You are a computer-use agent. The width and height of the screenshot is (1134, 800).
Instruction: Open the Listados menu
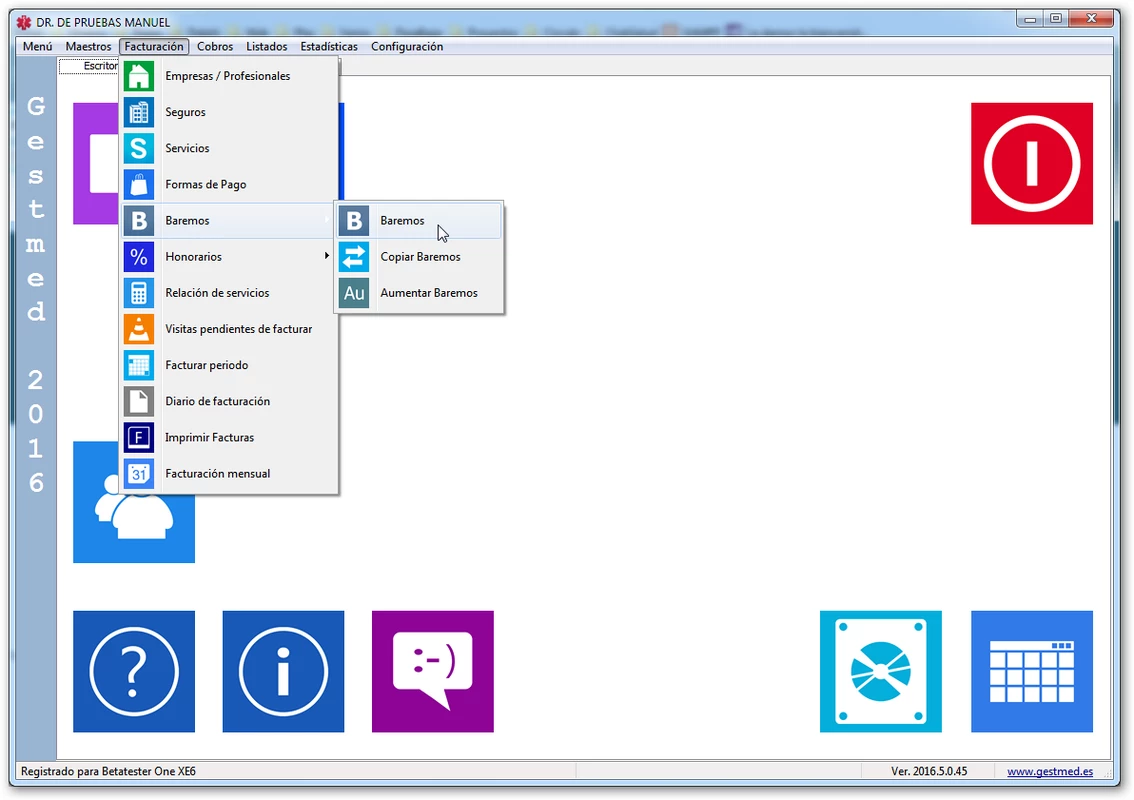267,46
